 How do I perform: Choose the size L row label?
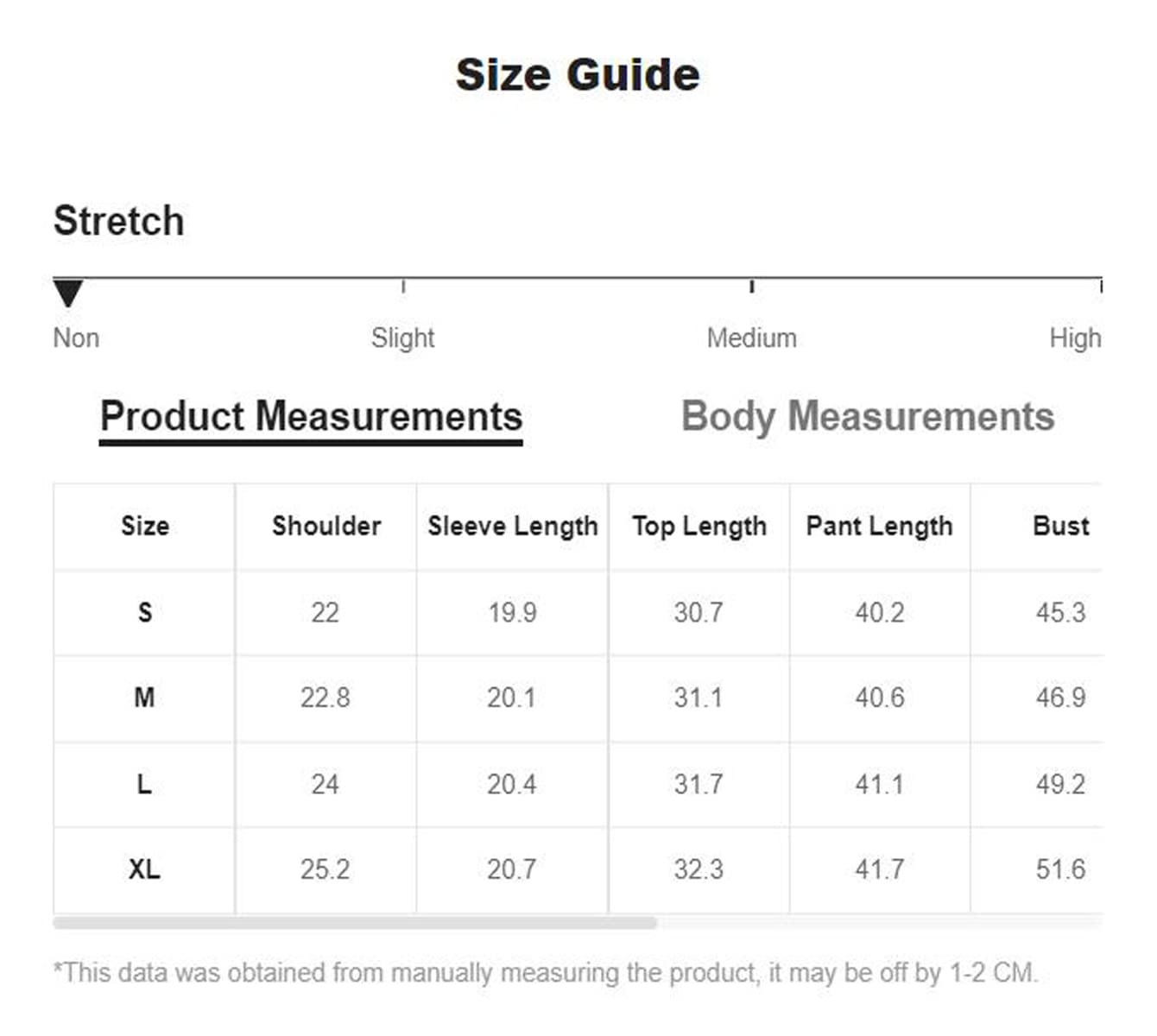click(145, 784)
